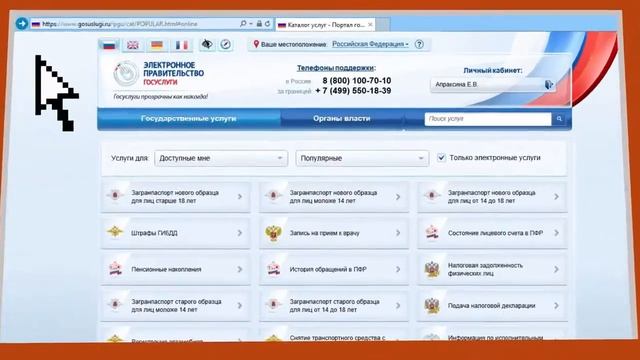The height and width of the screenshot is (360, 640).
Task: Select the Russian flag language icon
Action: coord(109,45)
